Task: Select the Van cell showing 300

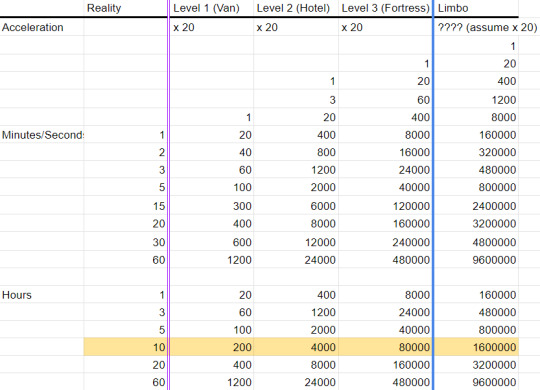Action: tap(212, 206)
